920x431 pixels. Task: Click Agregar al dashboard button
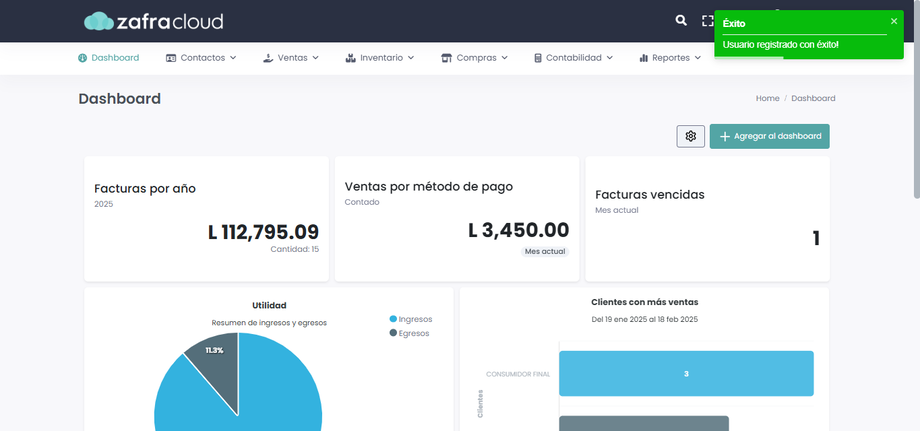click(x=770, y=136)
